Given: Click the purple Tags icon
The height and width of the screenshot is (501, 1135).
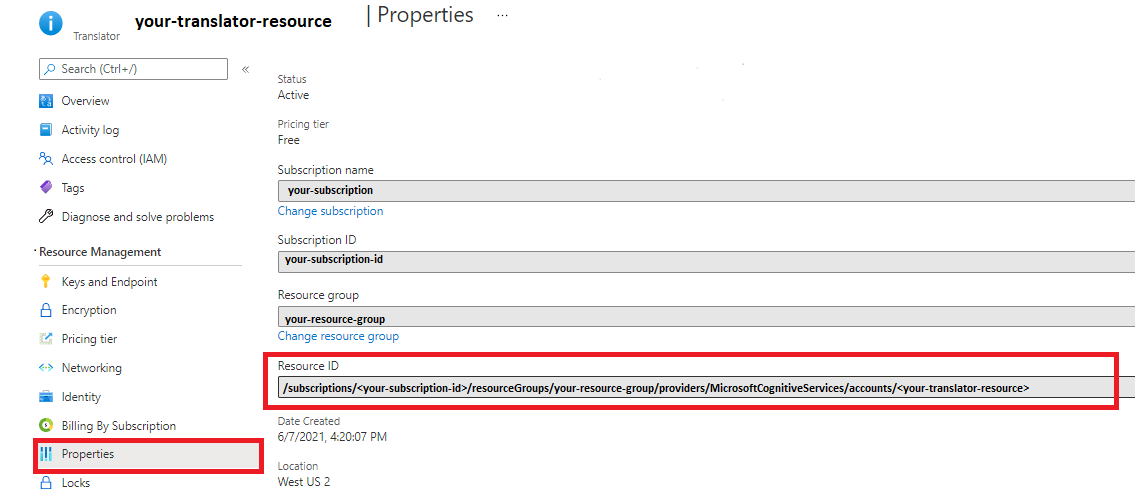Looking at the screenshot, I should (46, 188).
